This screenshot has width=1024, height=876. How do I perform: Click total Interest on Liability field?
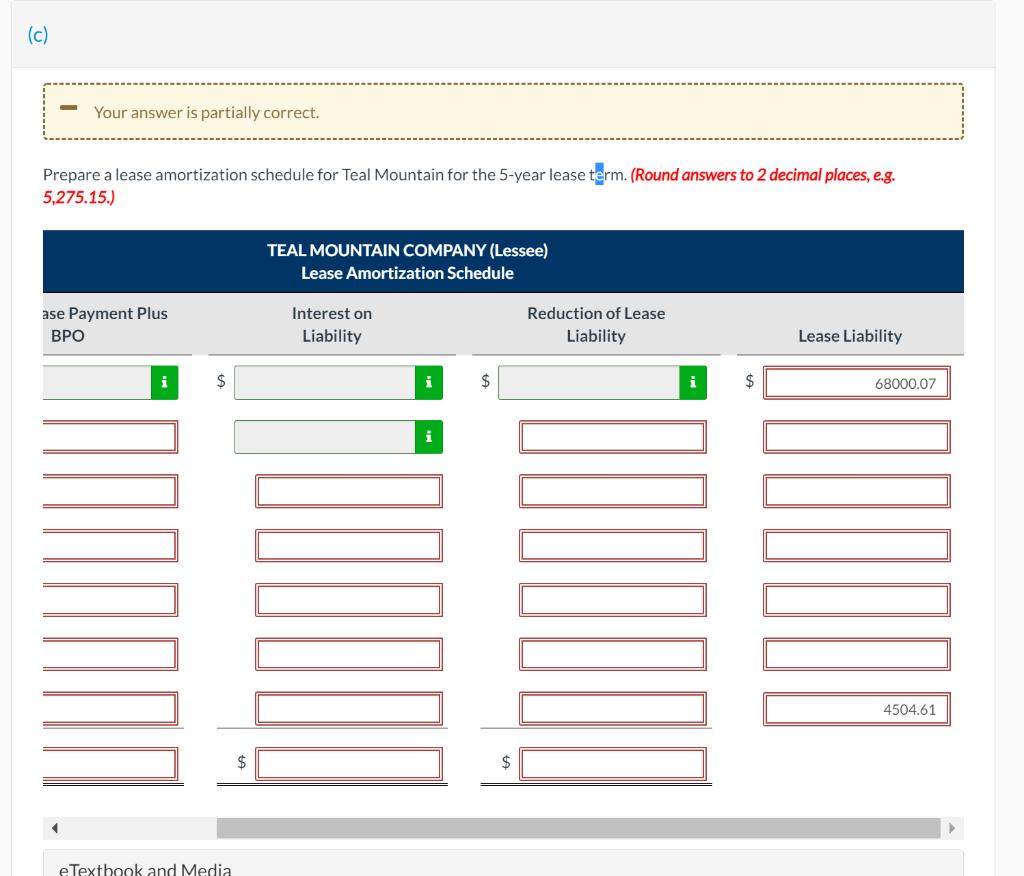tap(349, 764)
